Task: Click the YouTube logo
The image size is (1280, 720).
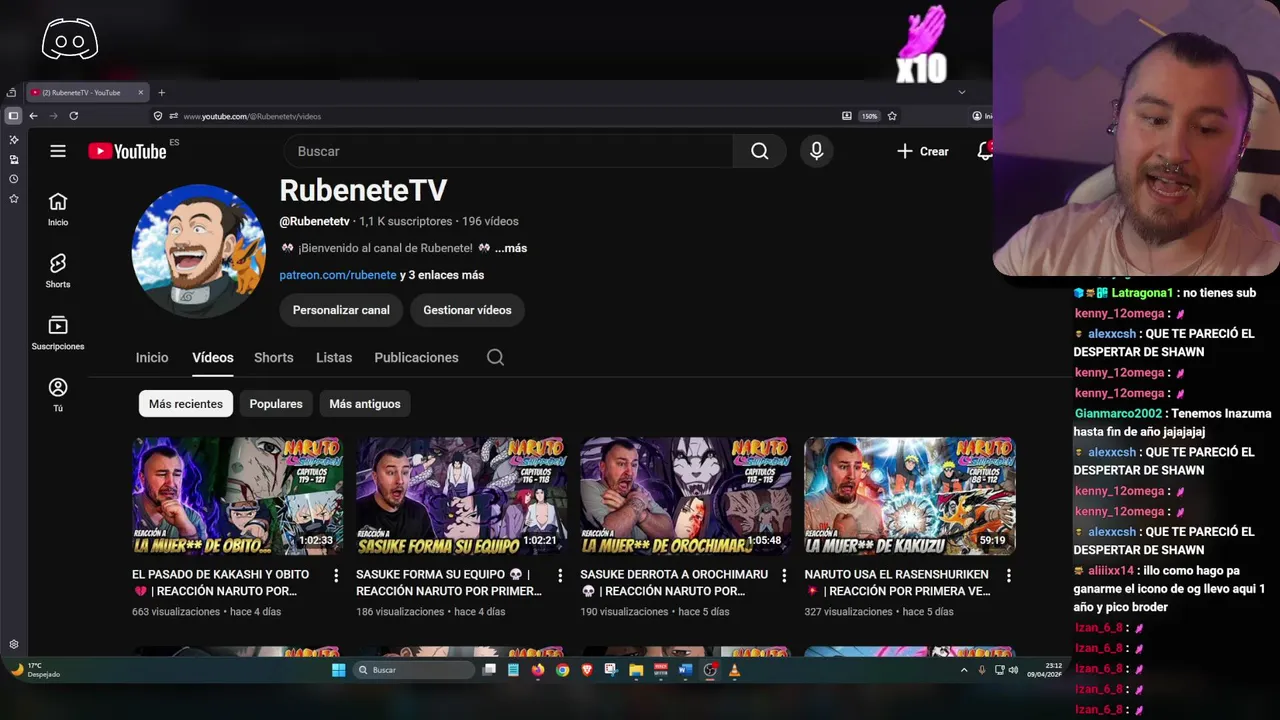Action: pyautogui.click(x=127, y=151)
